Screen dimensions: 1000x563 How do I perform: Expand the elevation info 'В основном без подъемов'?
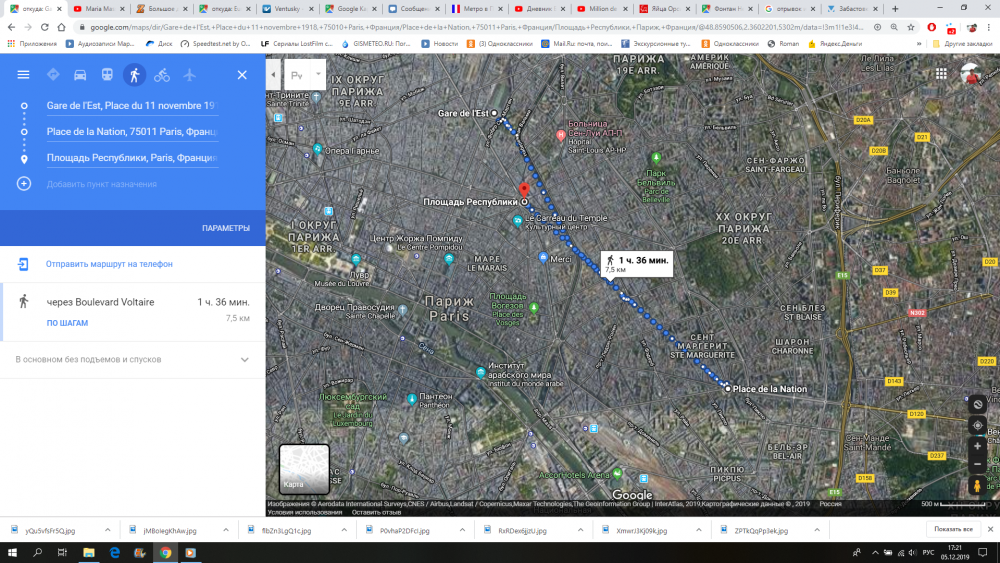point(244,359)
